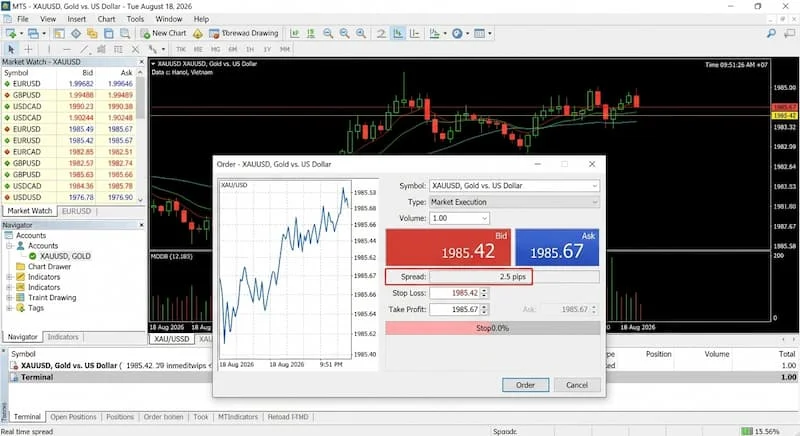This screenshot has width=800, height=436.
Task: Click the New Chart toolbar button
Action: point(164,33)
